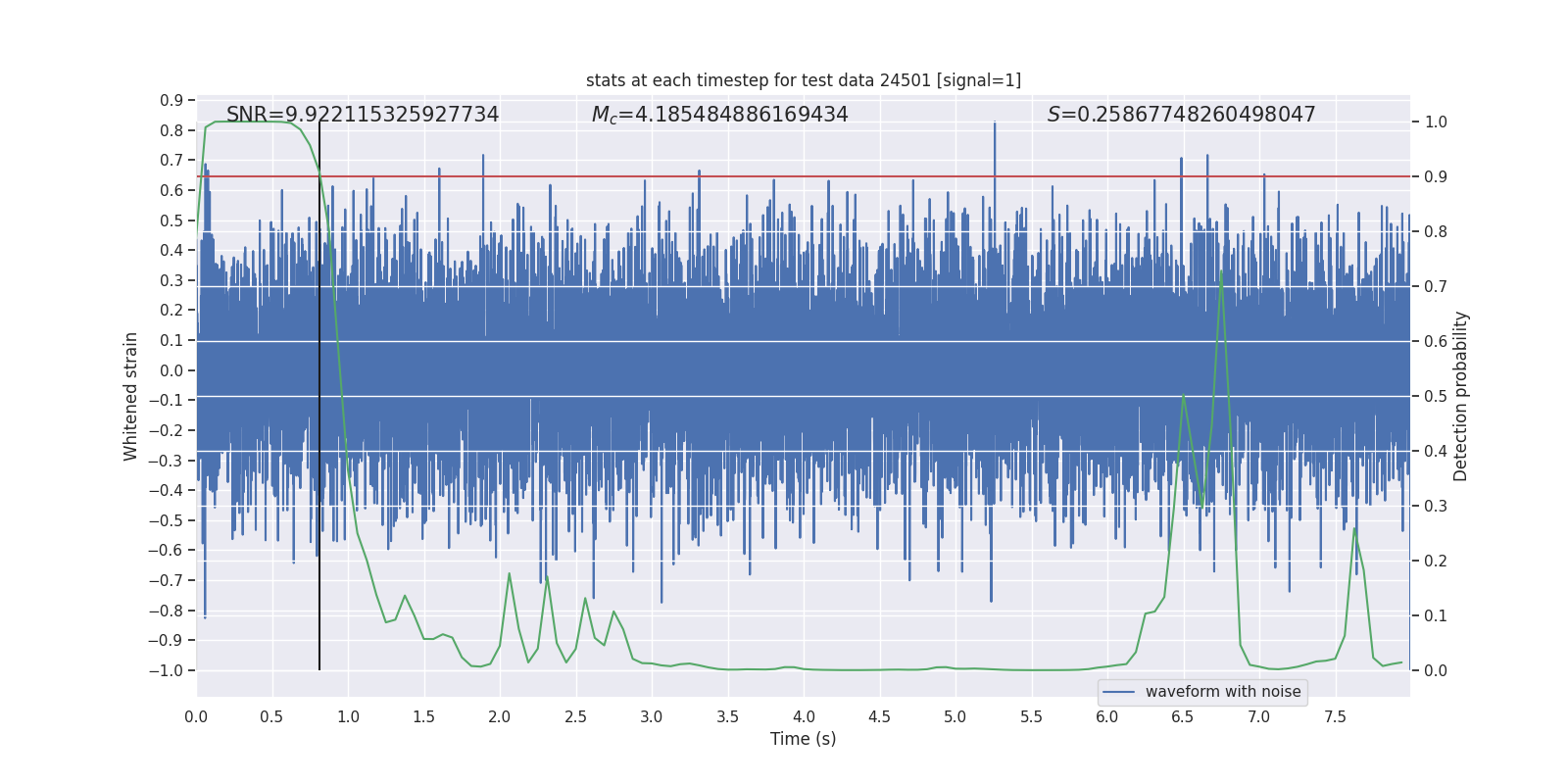Select the −1.0 tick on the strain axis

pos(166,670)
